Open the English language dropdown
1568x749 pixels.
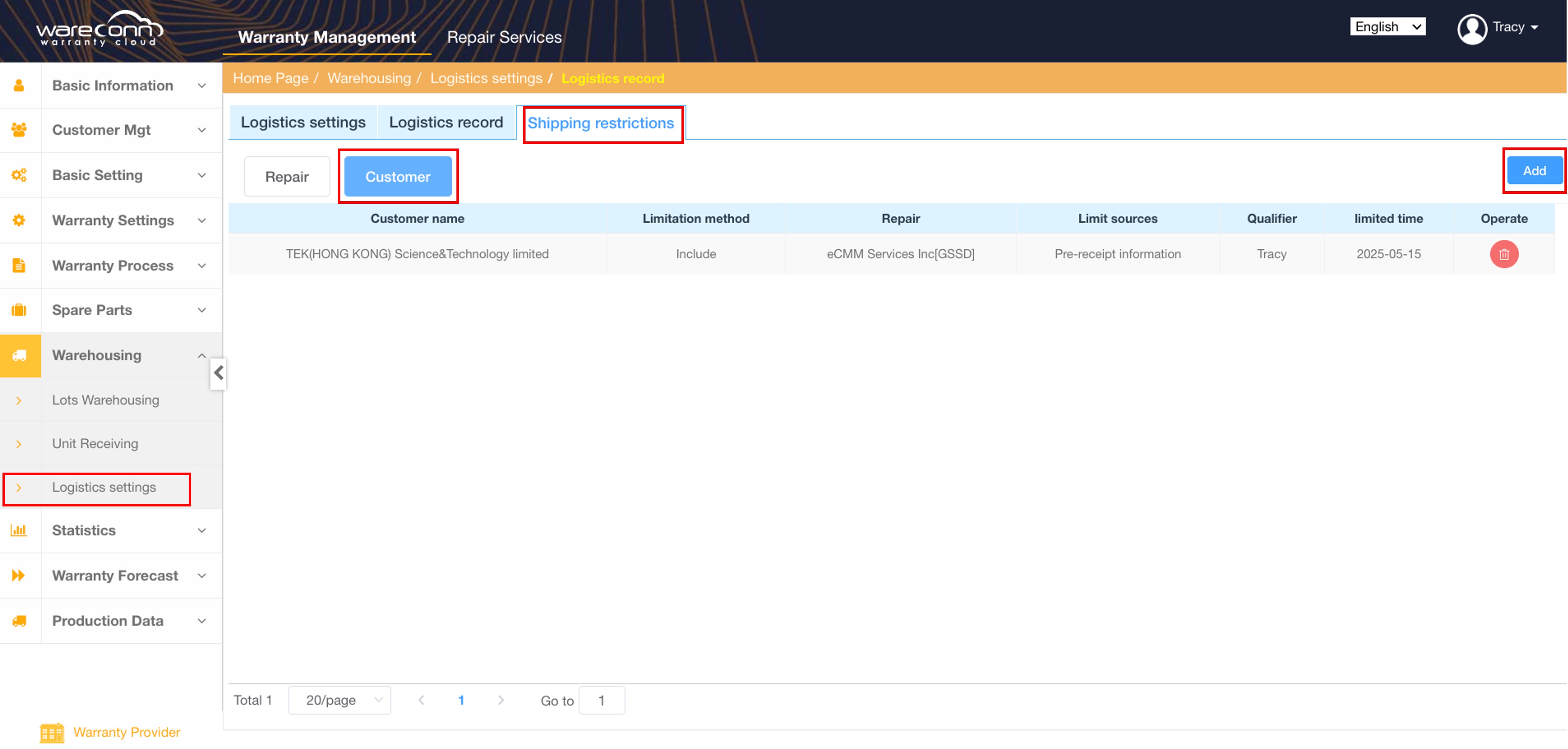point(1387,27)
